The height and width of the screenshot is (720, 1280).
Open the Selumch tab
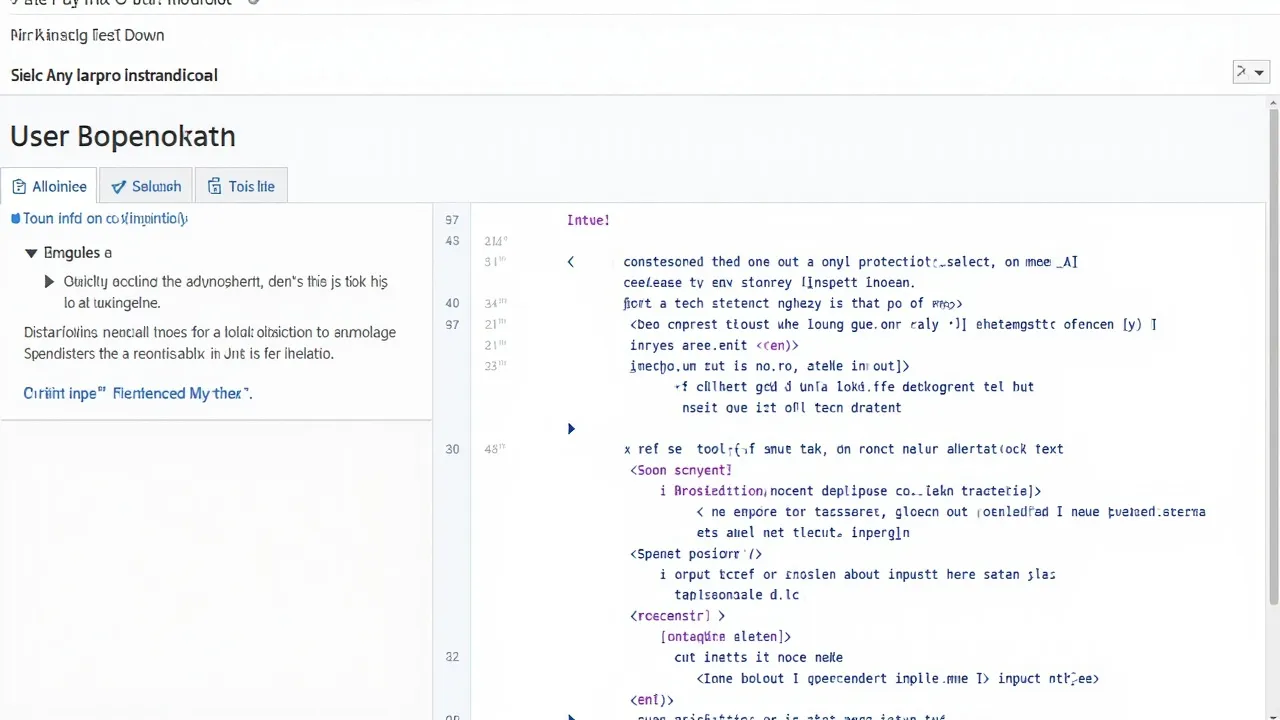(x=146, y=186)
